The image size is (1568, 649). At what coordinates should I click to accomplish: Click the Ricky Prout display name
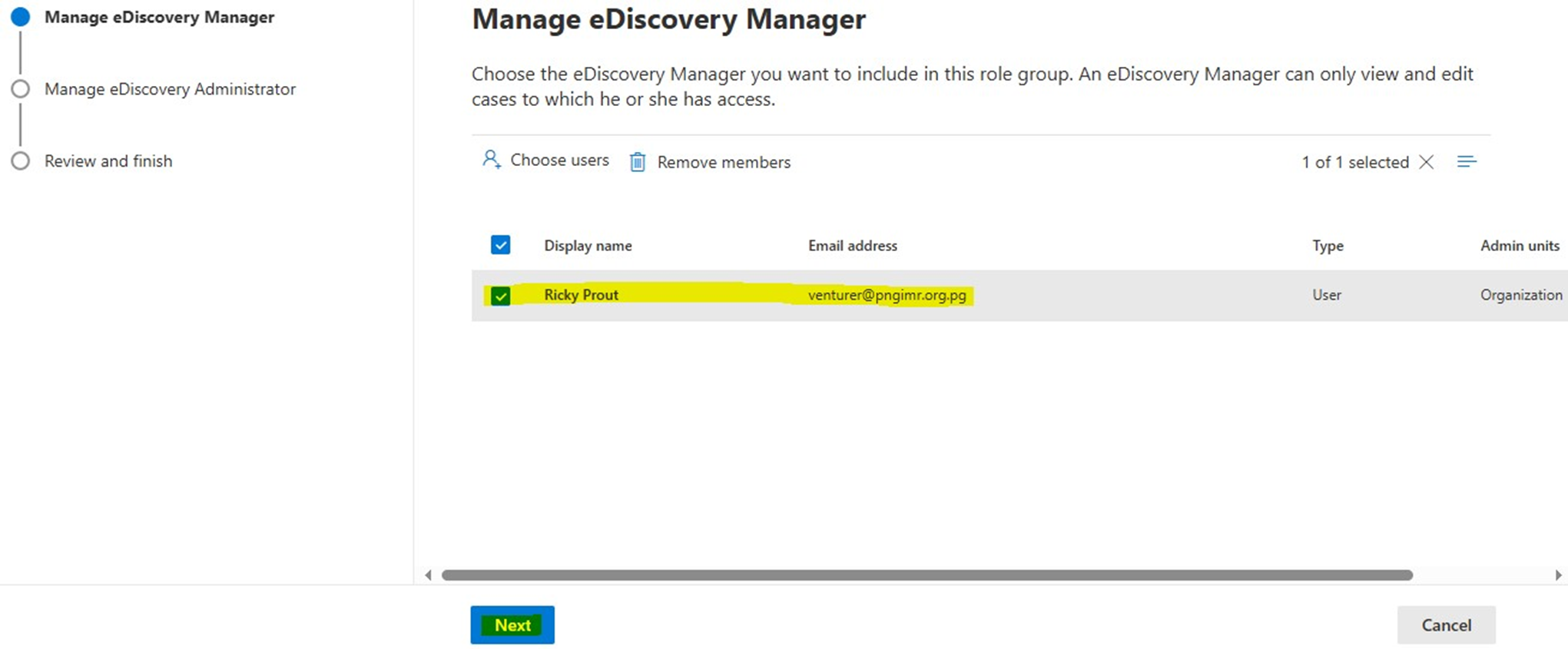[x=581, y=295]
